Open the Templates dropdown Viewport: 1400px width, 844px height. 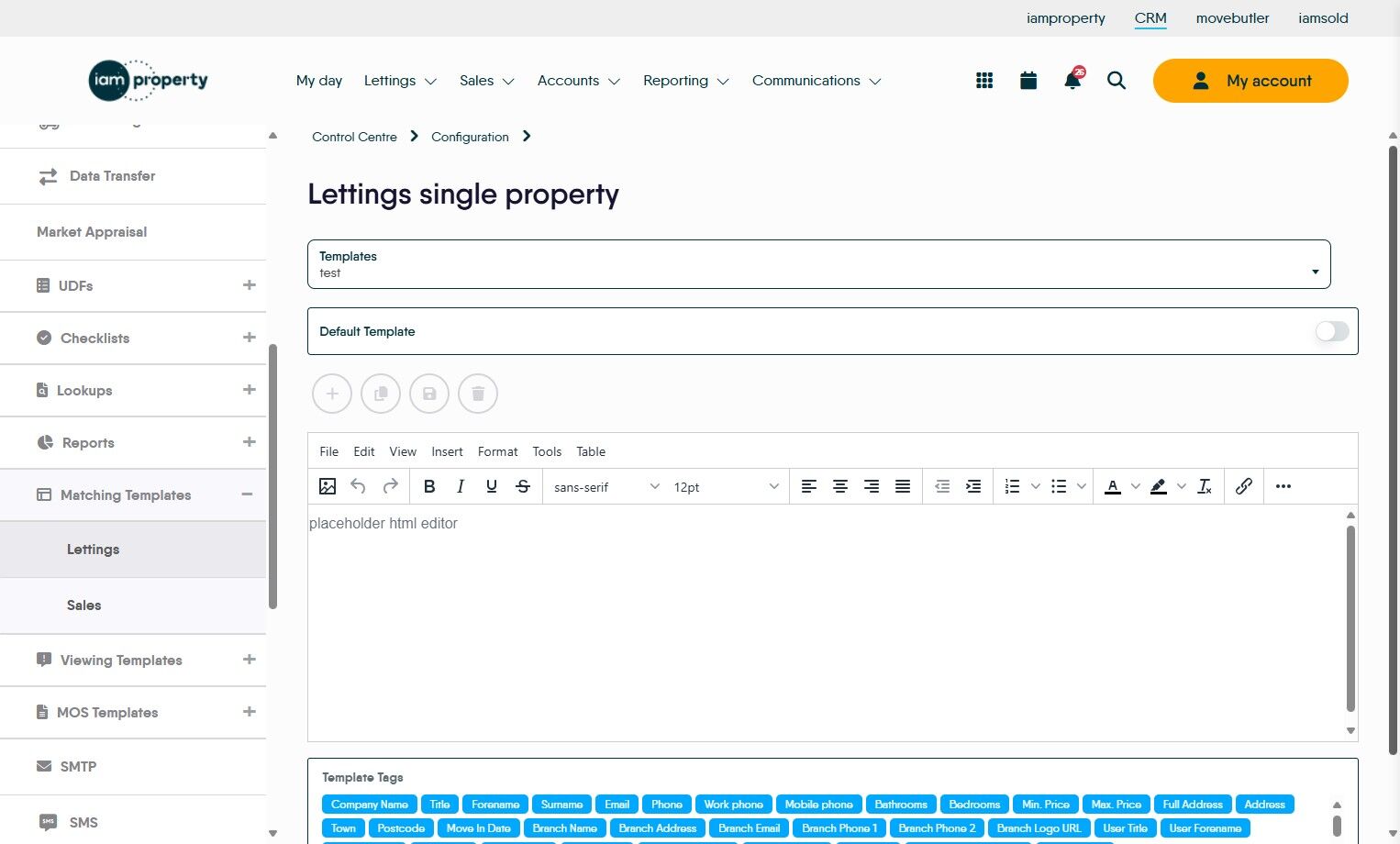click(818, 264)
